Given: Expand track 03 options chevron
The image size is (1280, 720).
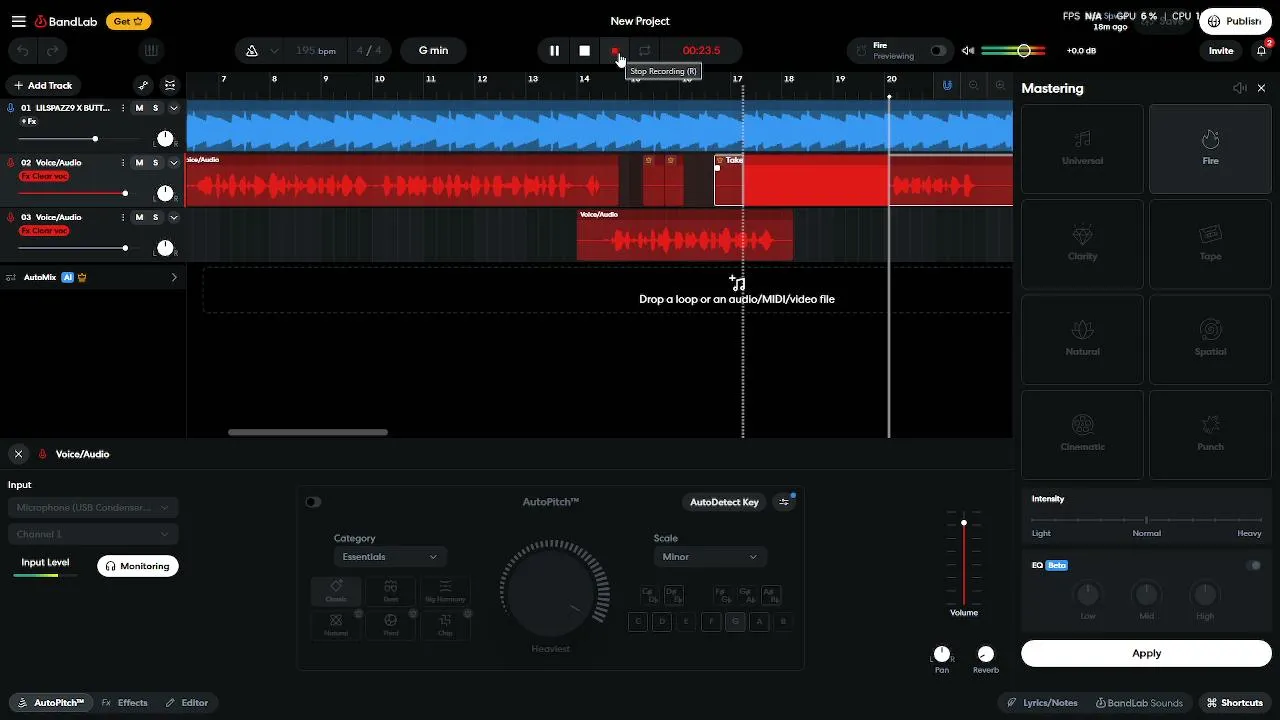Looking at the screenshot, I should (173, 217).
